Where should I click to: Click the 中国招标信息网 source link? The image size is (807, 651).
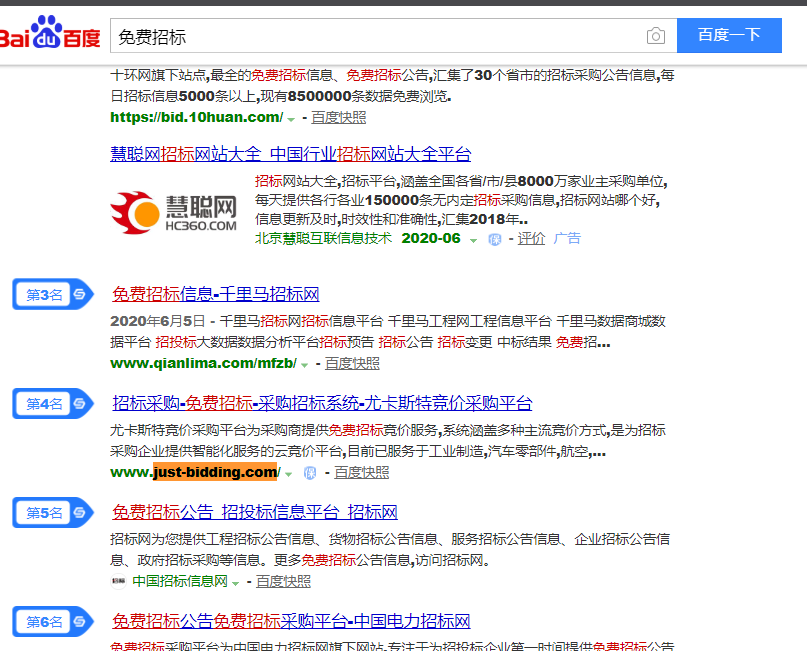pos(180,581)
